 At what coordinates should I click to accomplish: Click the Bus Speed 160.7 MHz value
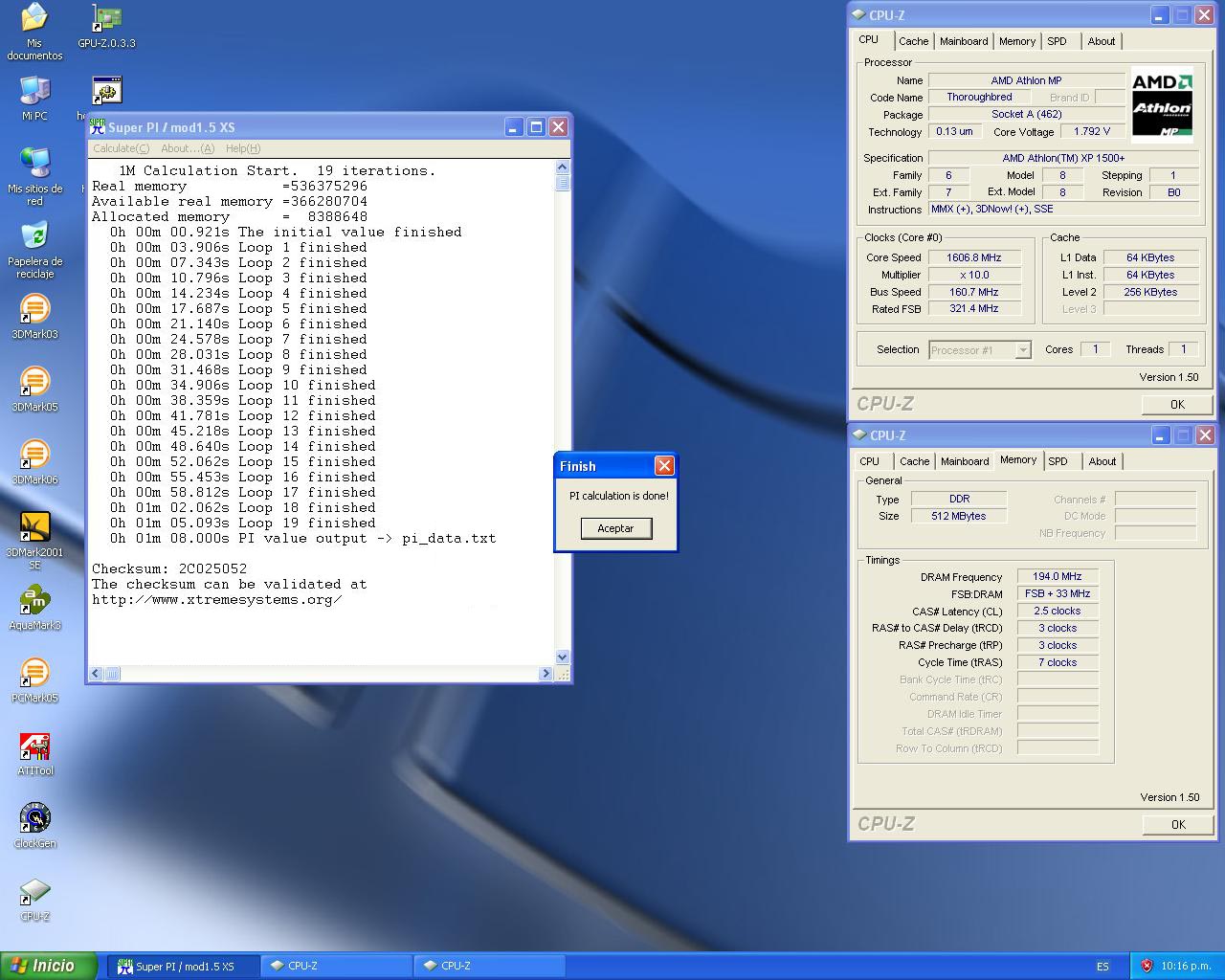click(x=974, y=292)
